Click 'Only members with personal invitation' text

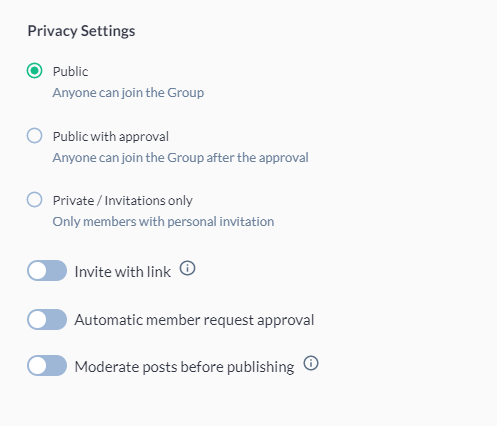pyautogui.click(x=163, y=221)
